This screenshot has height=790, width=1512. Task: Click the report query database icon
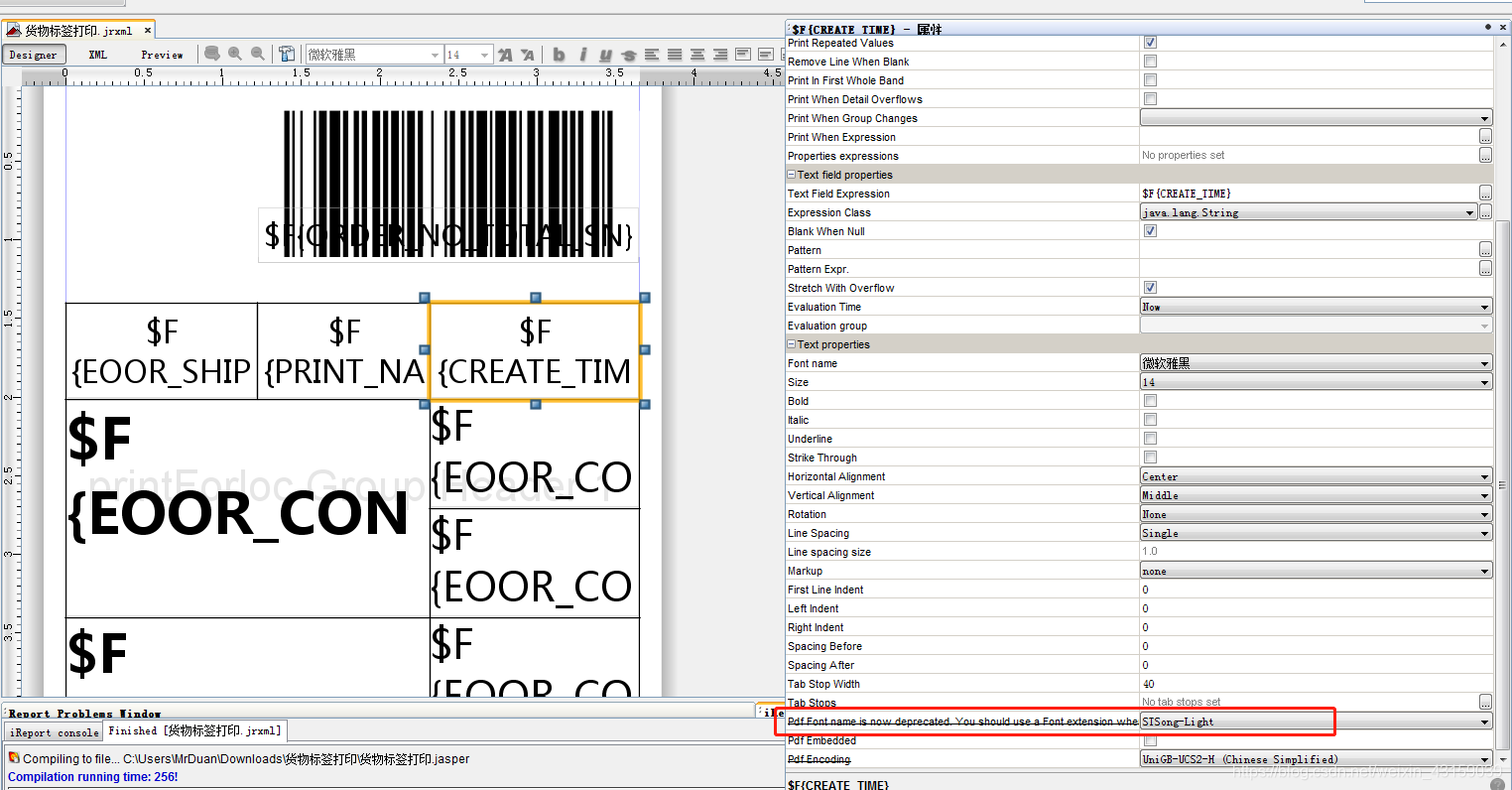point(212,55)
